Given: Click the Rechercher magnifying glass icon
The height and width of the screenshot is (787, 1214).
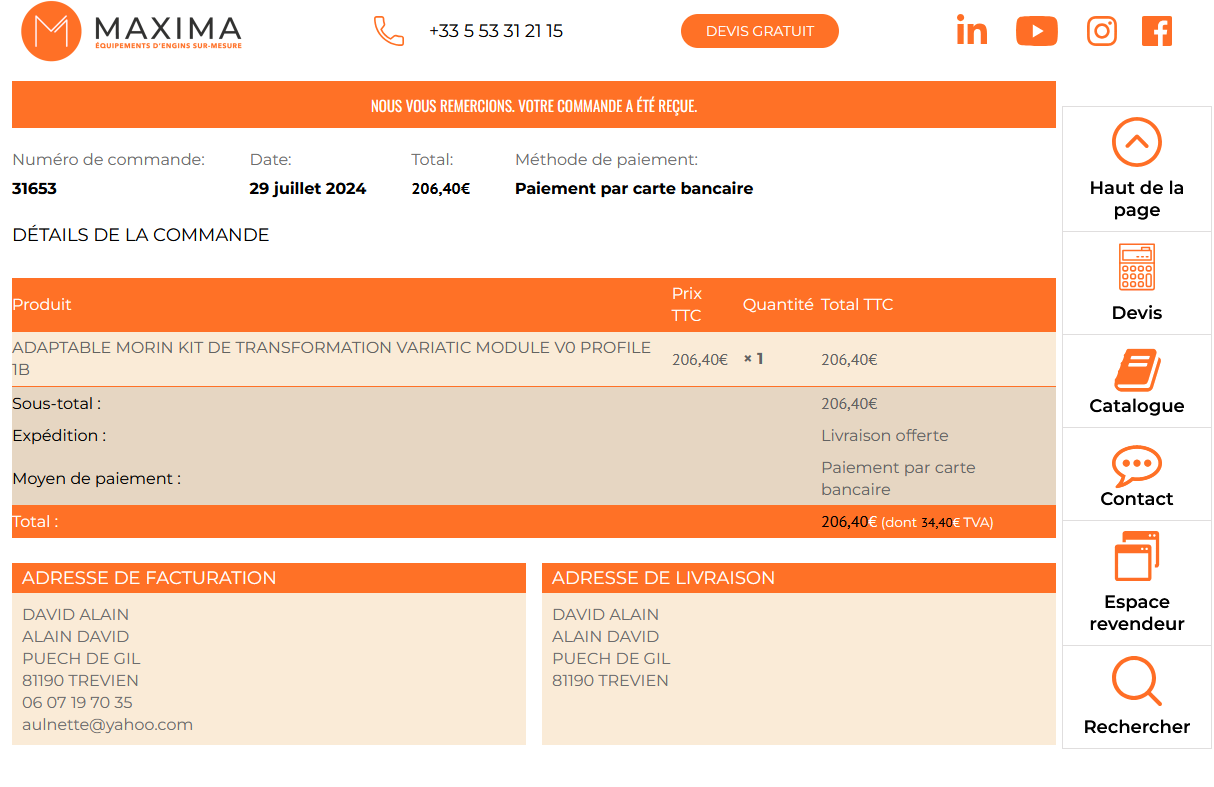Looking at the screenshot, I should click(1136, 681).
